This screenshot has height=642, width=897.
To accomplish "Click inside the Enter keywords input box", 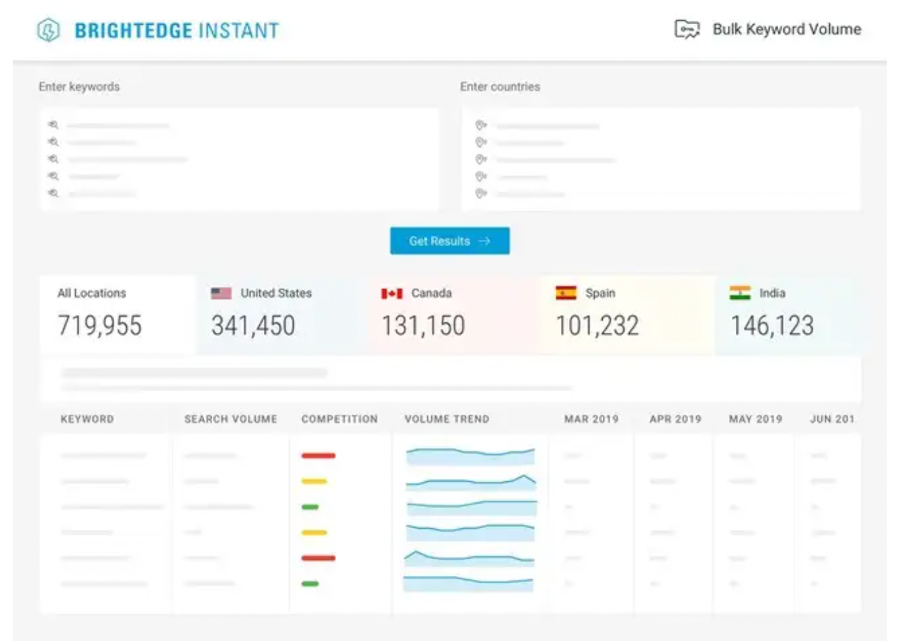I will [240, 160].
